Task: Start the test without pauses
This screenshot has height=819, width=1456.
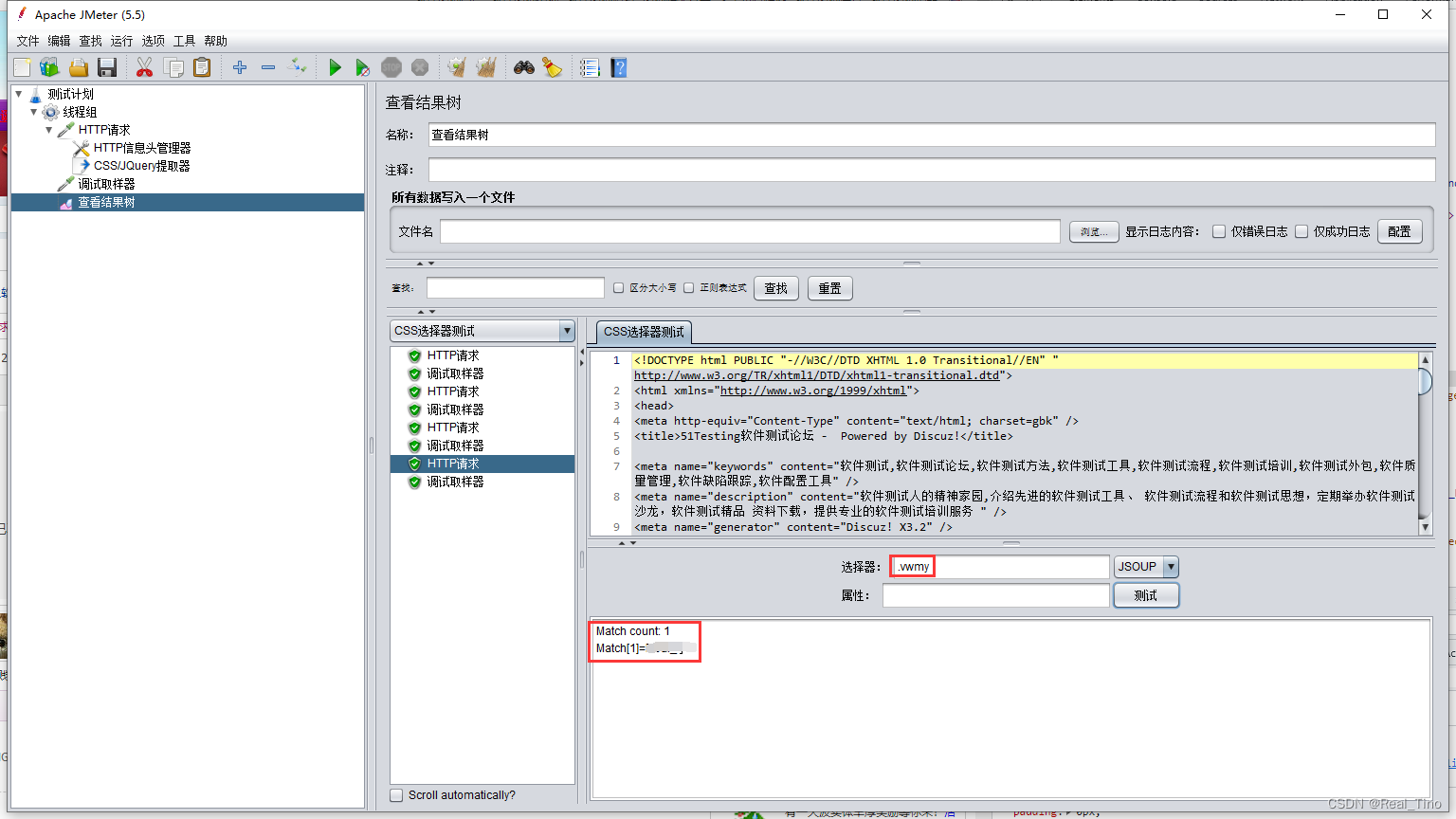Action: coord(362,67)
